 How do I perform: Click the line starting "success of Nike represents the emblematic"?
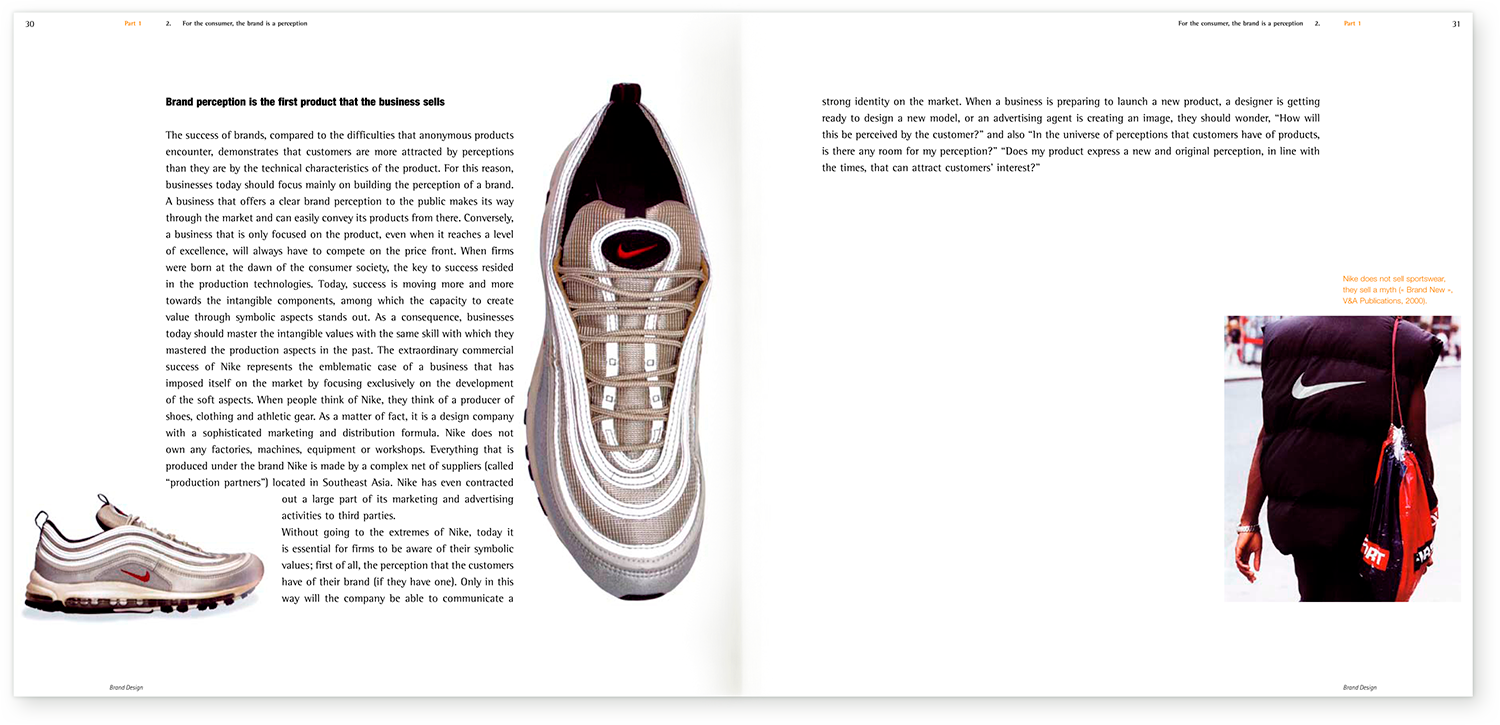[x=339, y=367]
